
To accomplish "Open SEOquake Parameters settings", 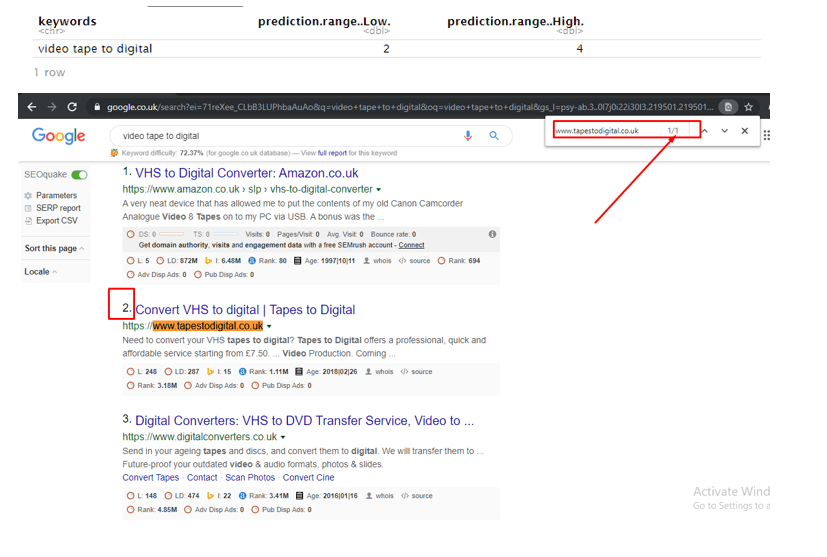I will coord(51,195).
